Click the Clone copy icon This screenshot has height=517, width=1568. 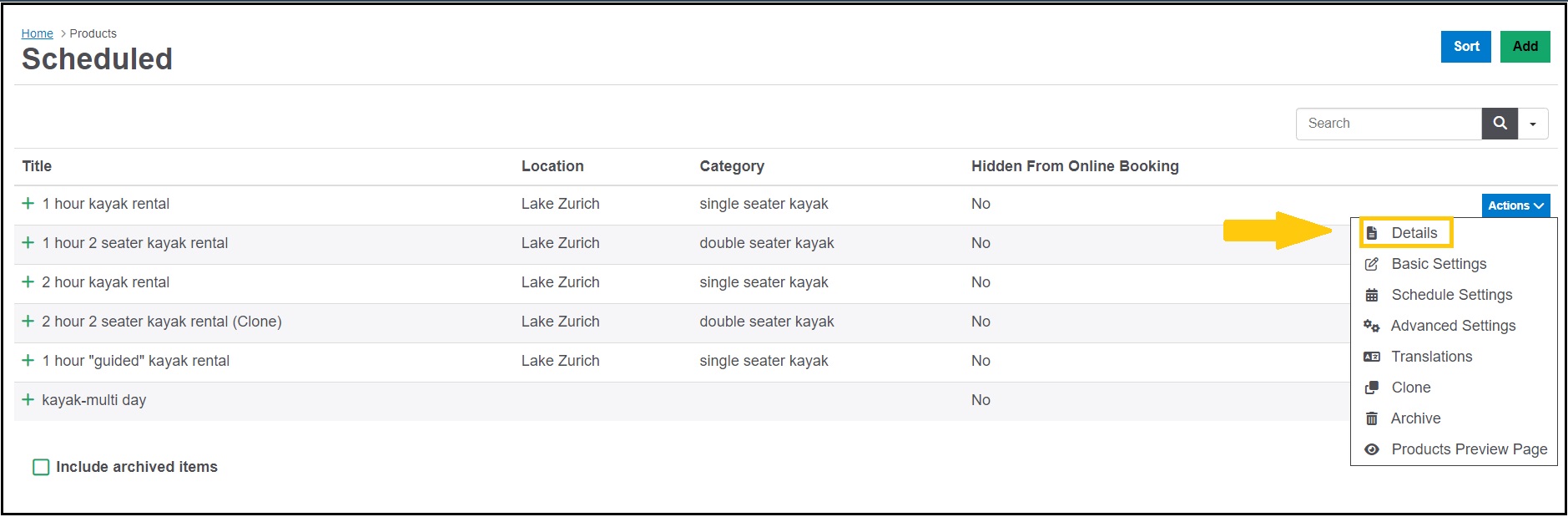click(x=1372, y=388)
